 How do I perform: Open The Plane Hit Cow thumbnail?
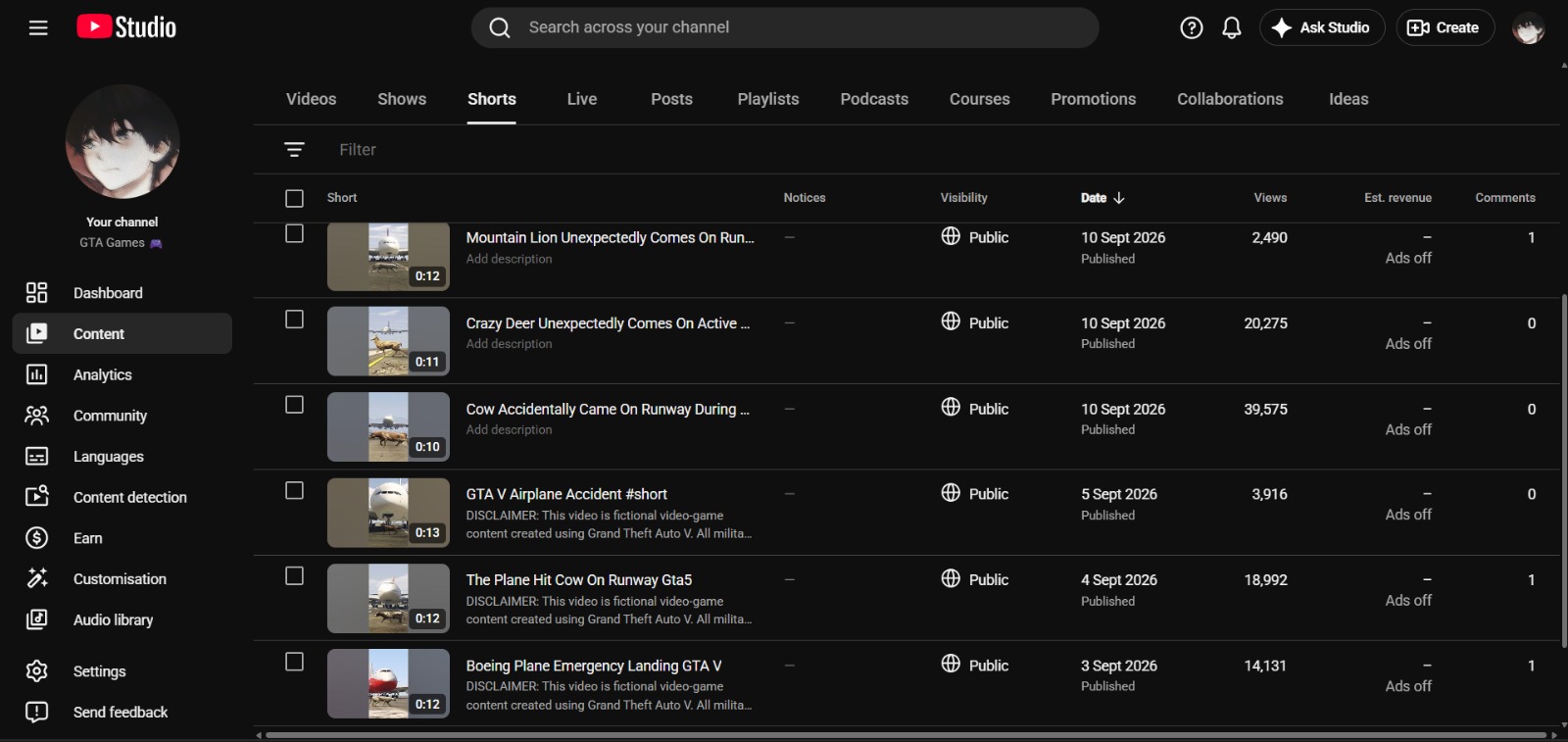pos(388,598)
